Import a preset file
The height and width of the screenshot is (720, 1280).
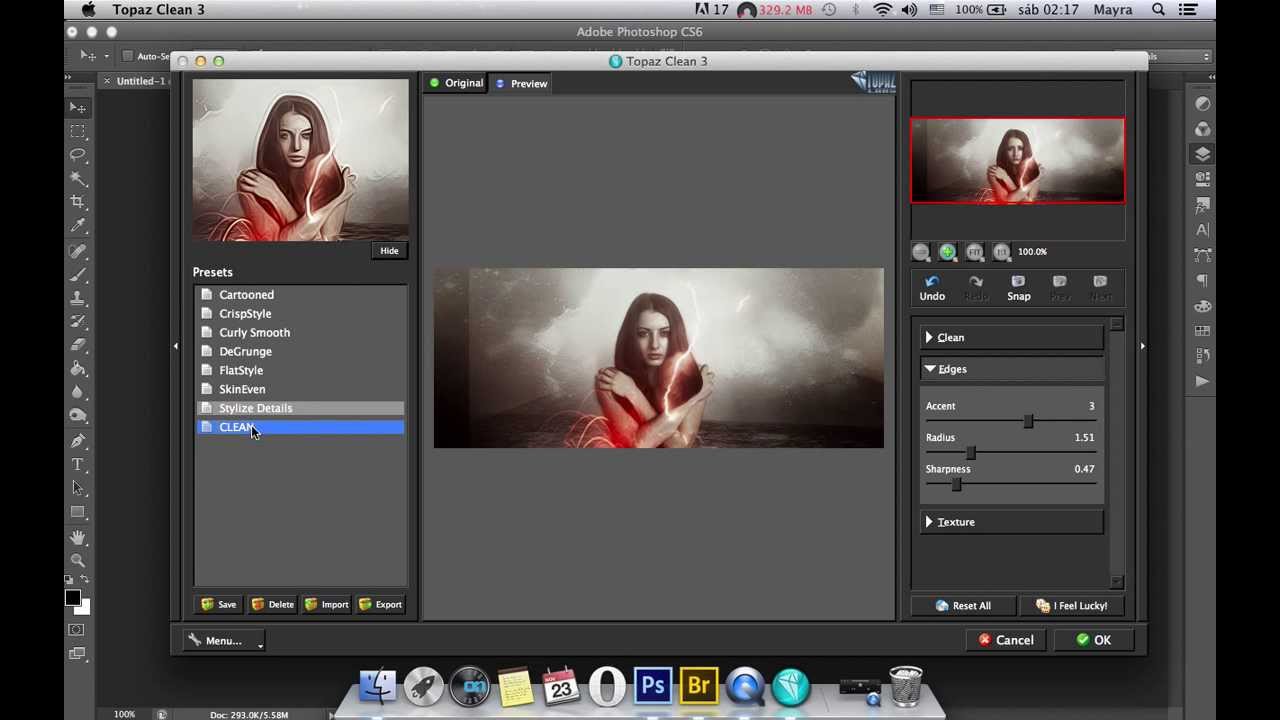327,605
